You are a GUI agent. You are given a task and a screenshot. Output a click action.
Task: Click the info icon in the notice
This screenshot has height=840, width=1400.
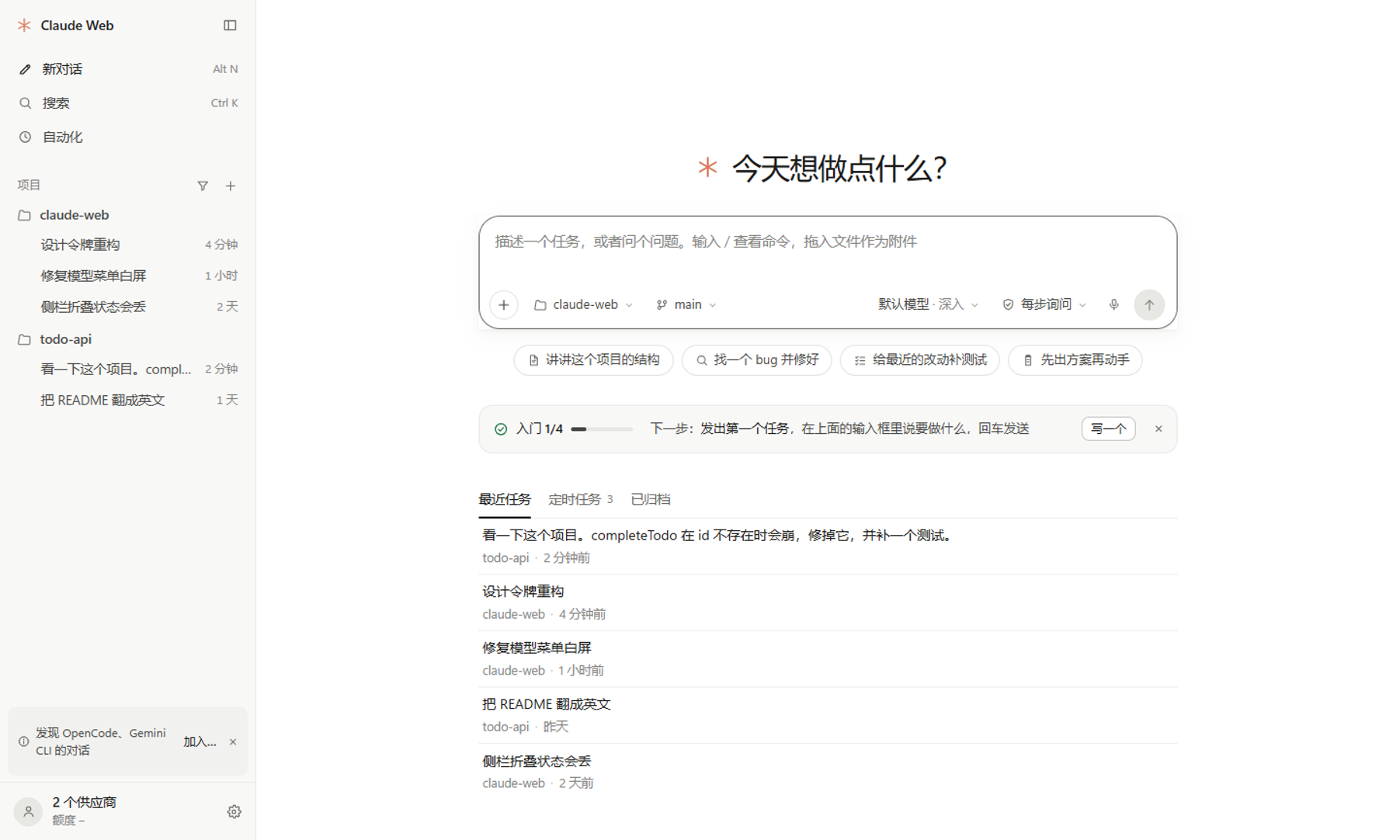pos(23,742)
